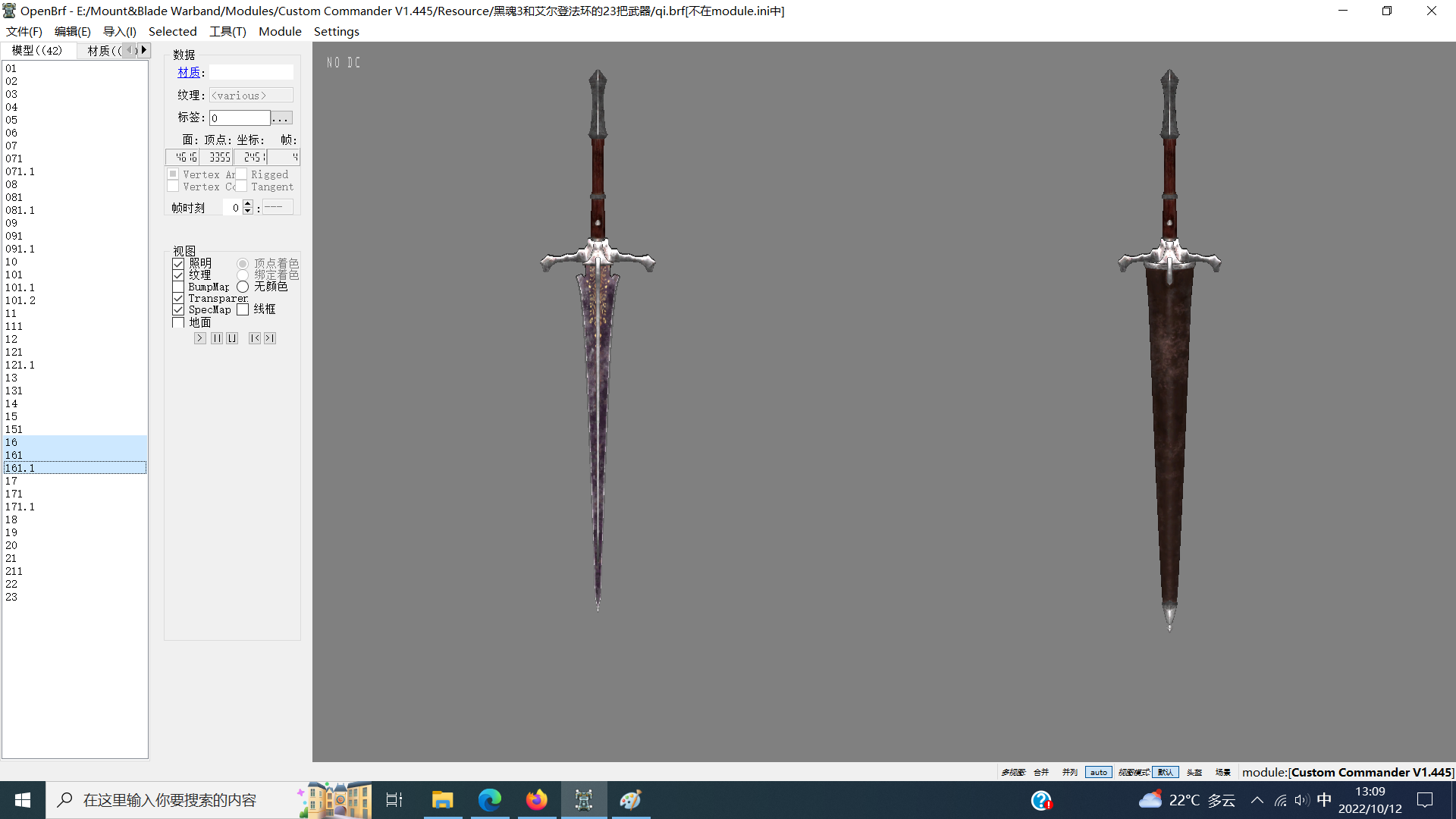Image resolution: width=1456 pixels, height=819 pixels.
Task: Select mesh 01 in the list
Action: [x=74, y=68]
